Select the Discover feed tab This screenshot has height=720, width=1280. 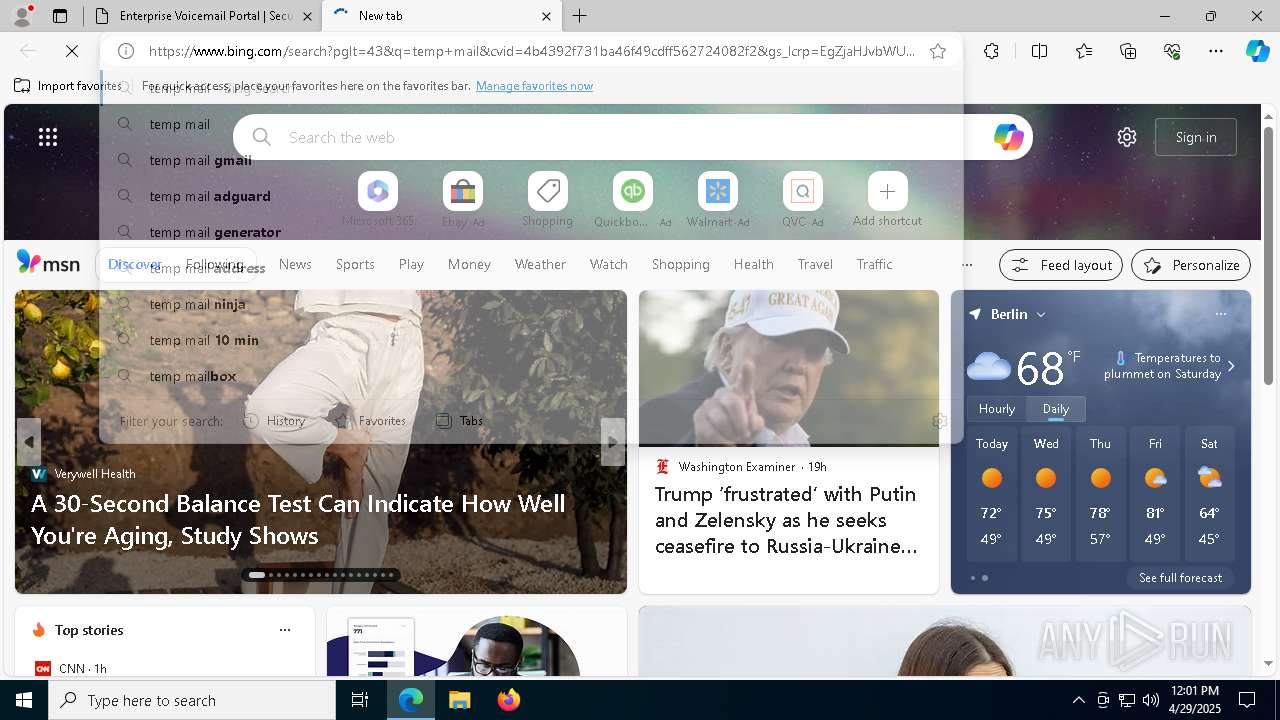tap(135, 264)
